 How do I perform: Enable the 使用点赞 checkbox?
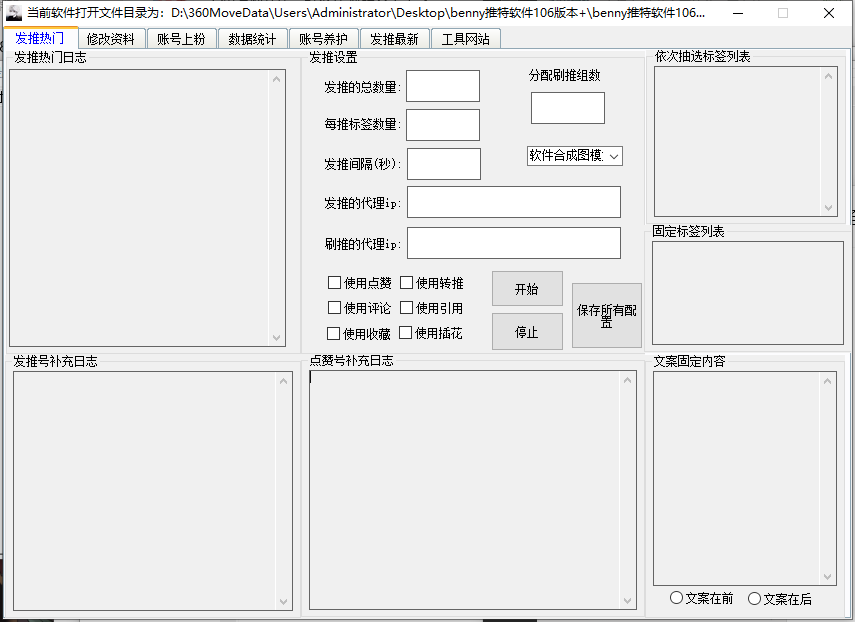pyautogui.click(x=335, y=283)
